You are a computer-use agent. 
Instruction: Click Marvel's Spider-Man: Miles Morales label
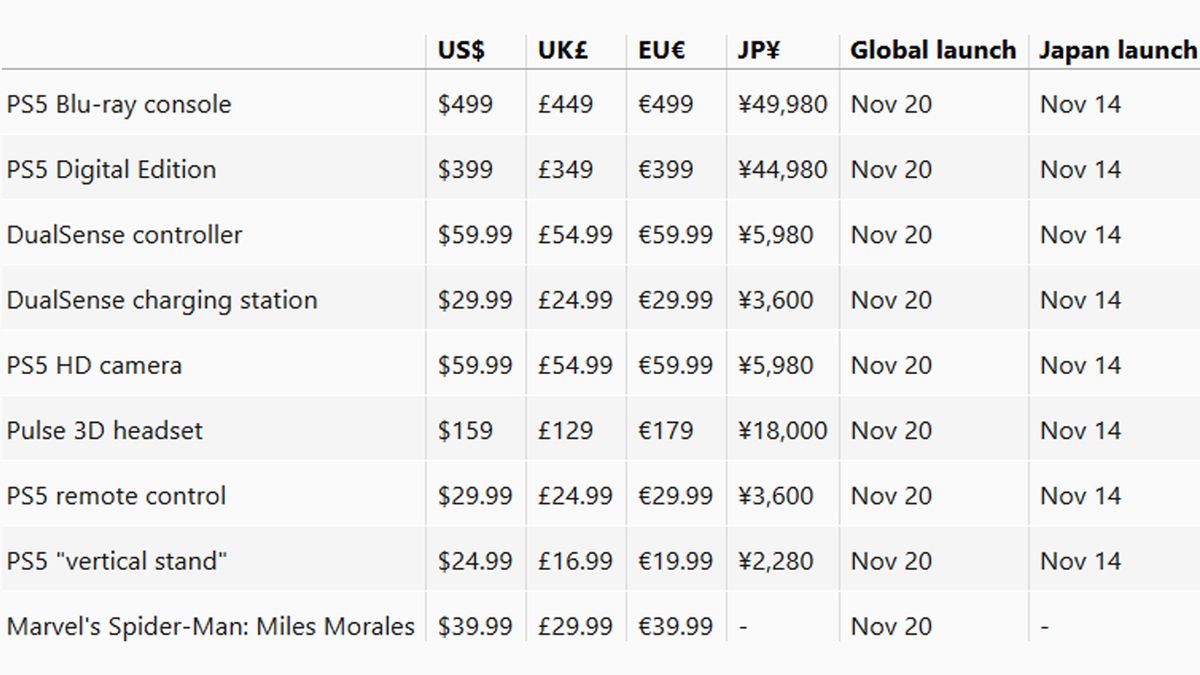[210, 627]
